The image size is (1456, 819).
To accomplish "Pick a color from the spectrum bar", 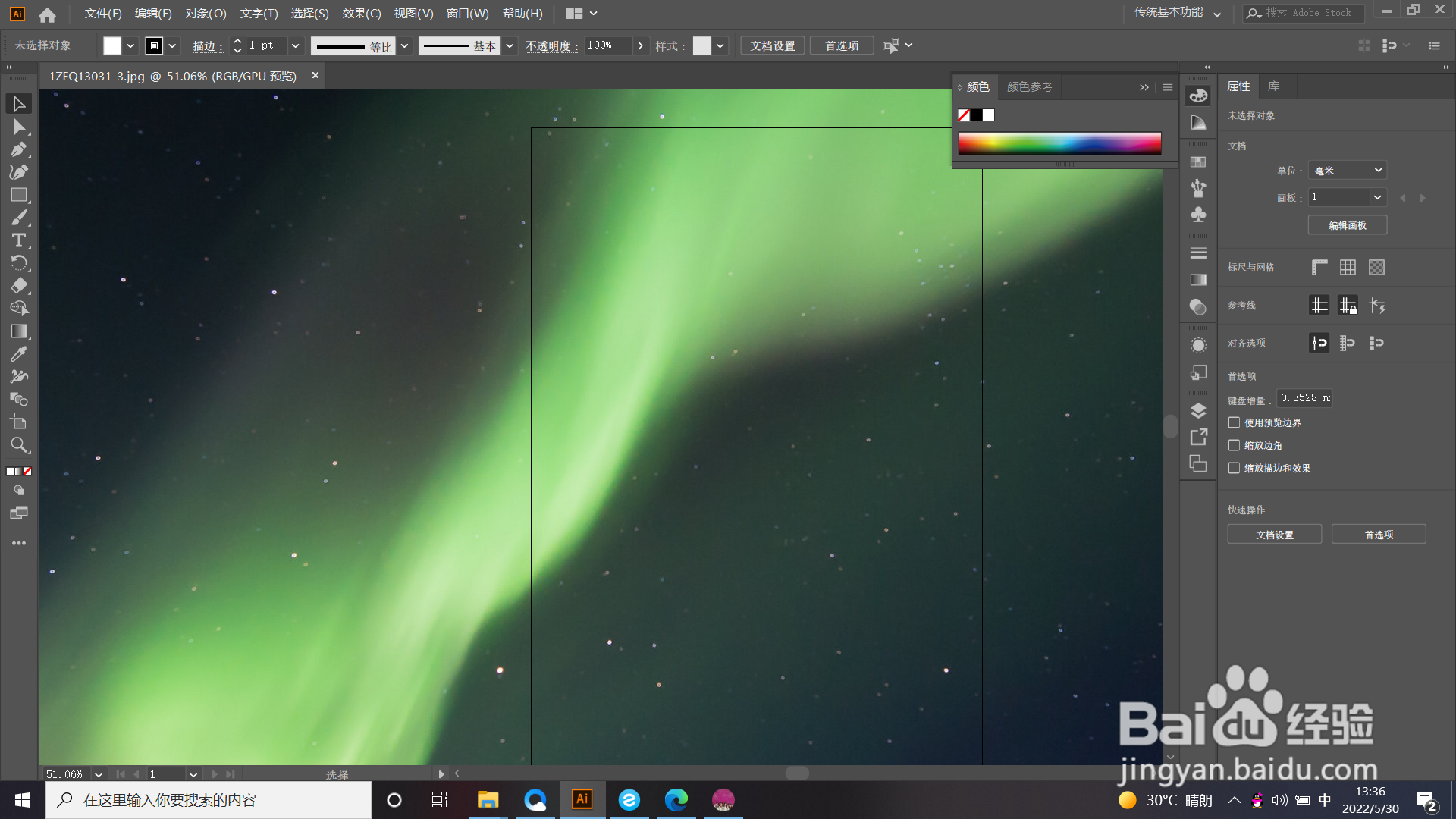I will click(x=1059, y=143).
